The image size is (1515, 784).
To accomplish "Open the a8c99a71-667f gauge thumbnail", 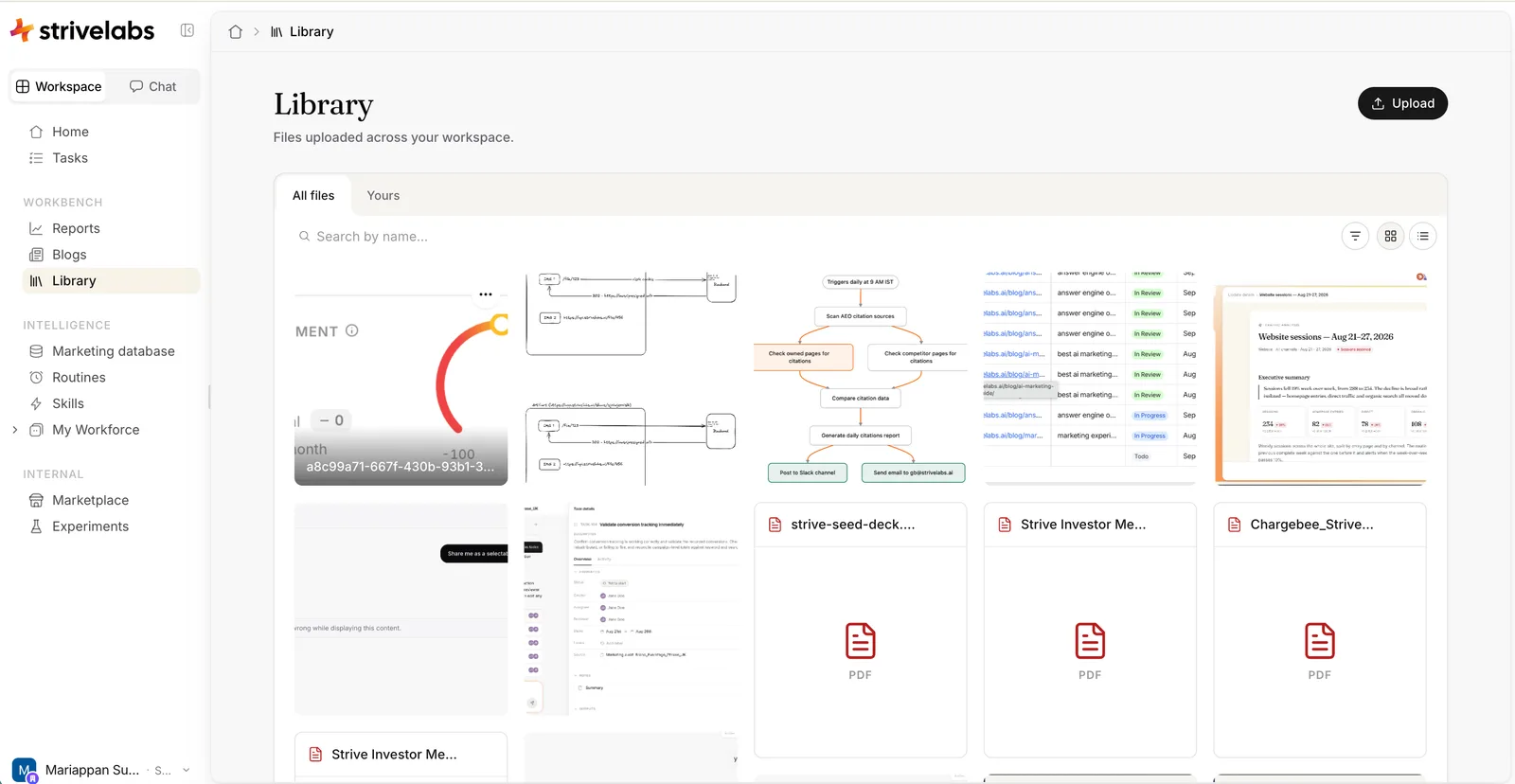I will click(x=401, y=380).
